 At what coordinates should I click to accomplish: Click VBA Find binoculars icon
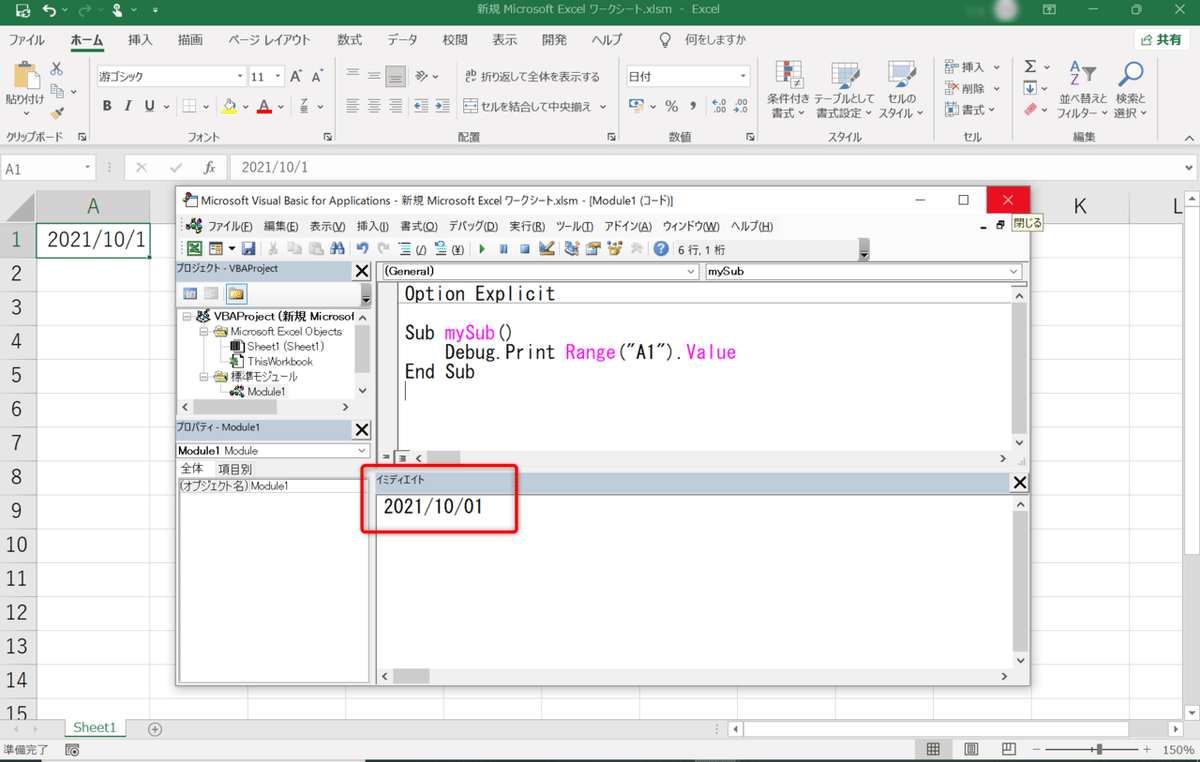338,249
